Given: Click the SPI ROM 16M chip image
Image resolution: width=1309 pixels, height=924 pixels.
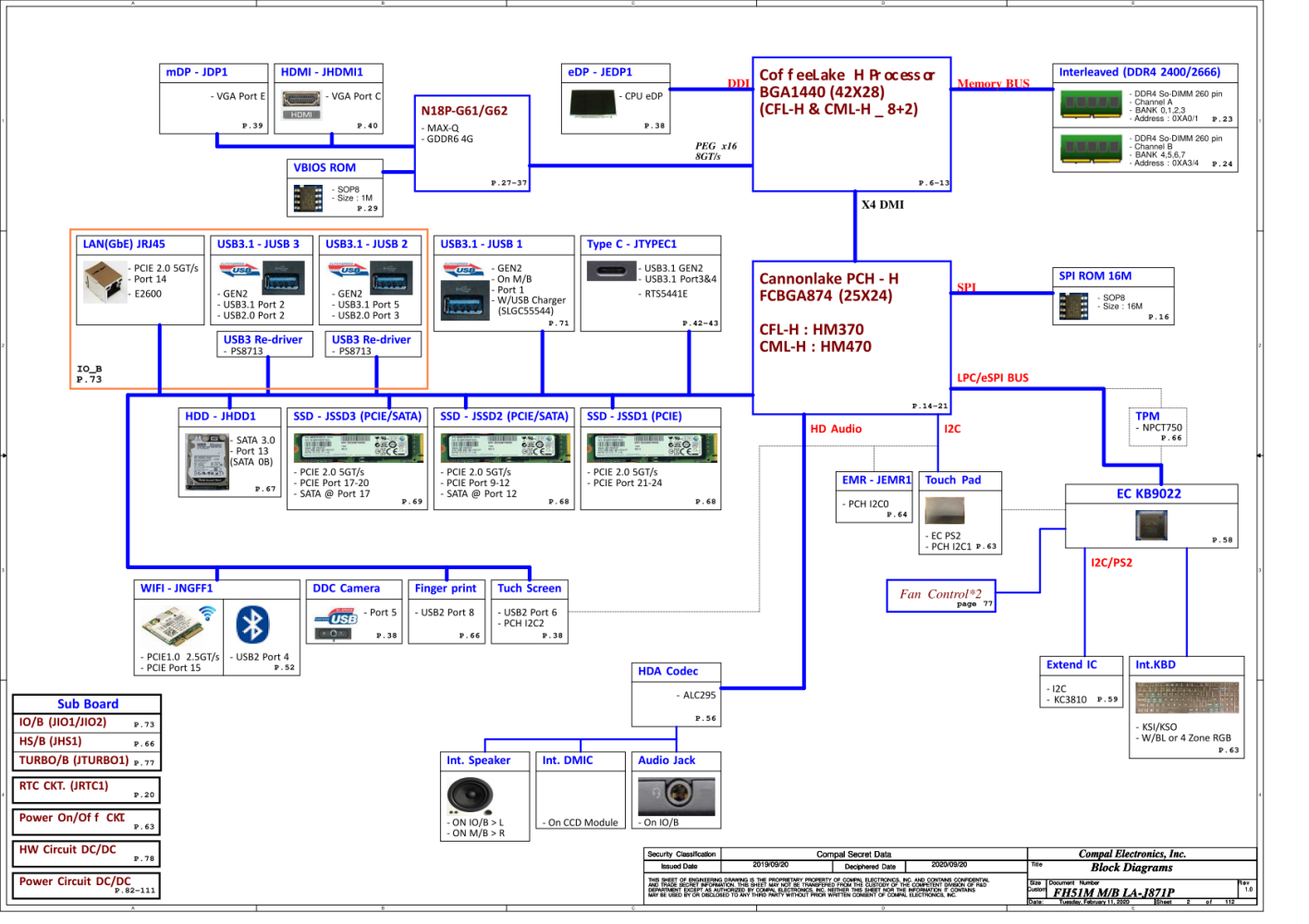Looking at the screenshot, I should pyautogui.click(x=1073, y=306).
